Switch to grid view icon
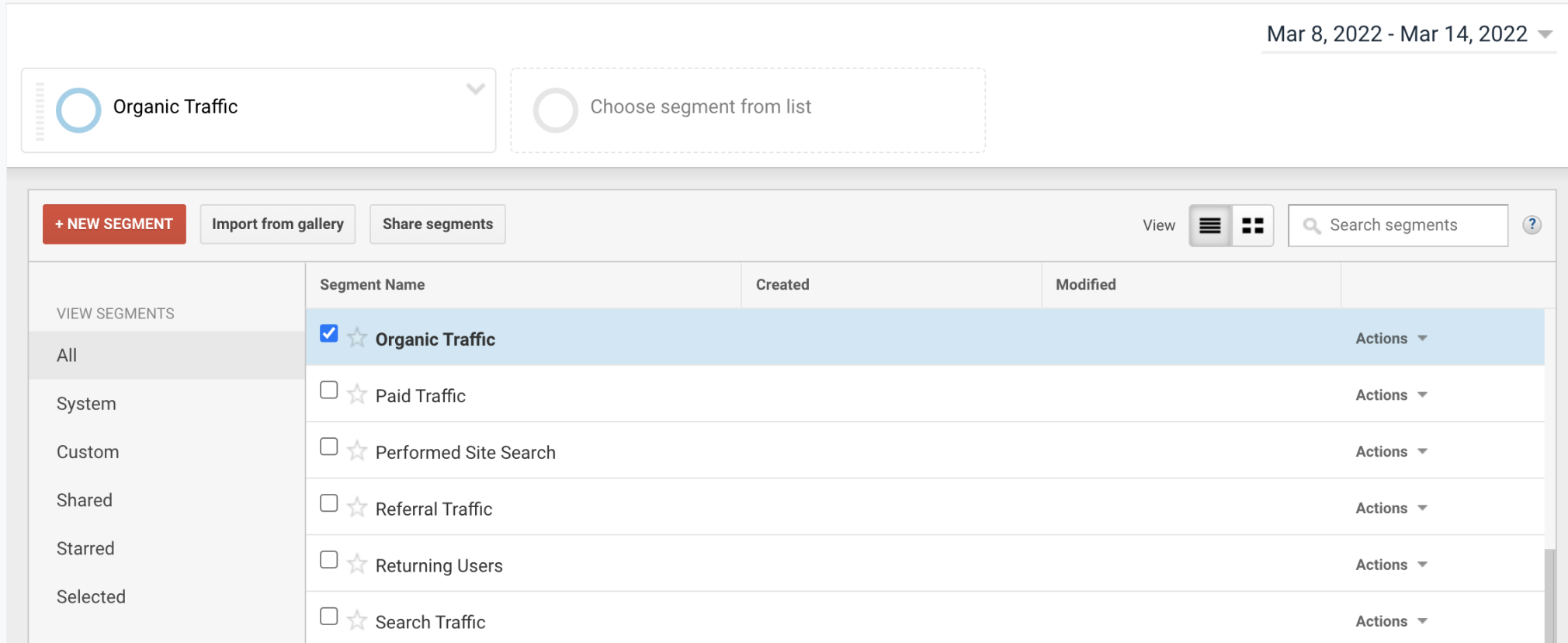The image size is (1568, 643). click(x=1252, y=225)
